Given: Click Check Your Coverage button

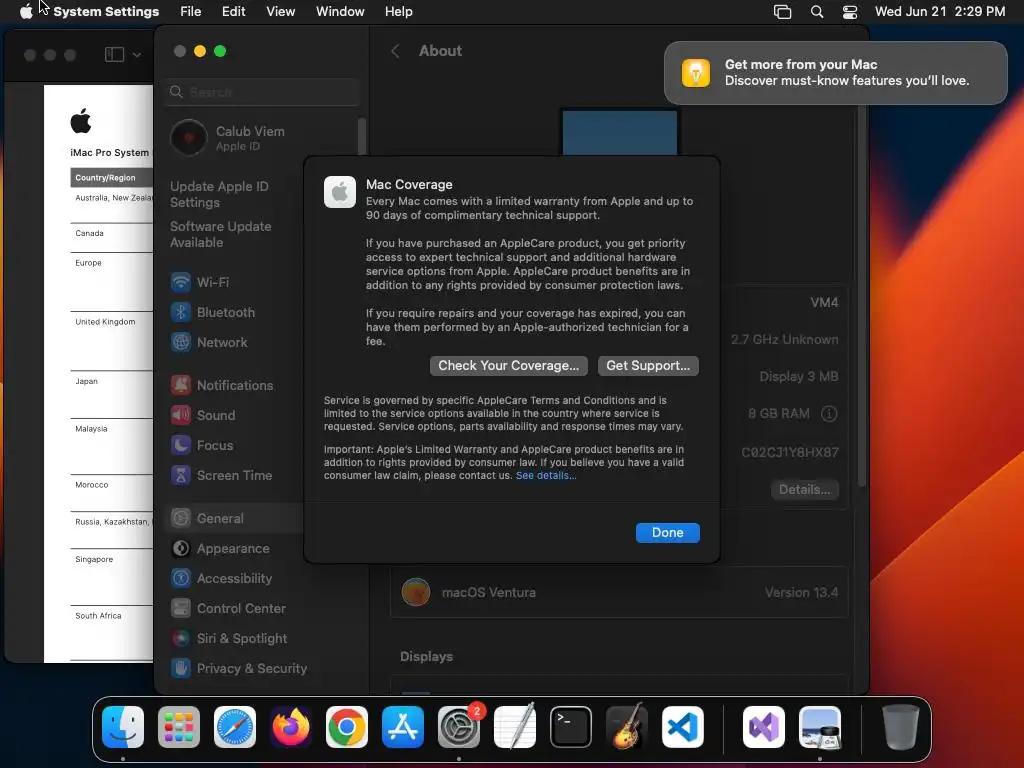Looking at the screenshot, I should pos(509,366).
